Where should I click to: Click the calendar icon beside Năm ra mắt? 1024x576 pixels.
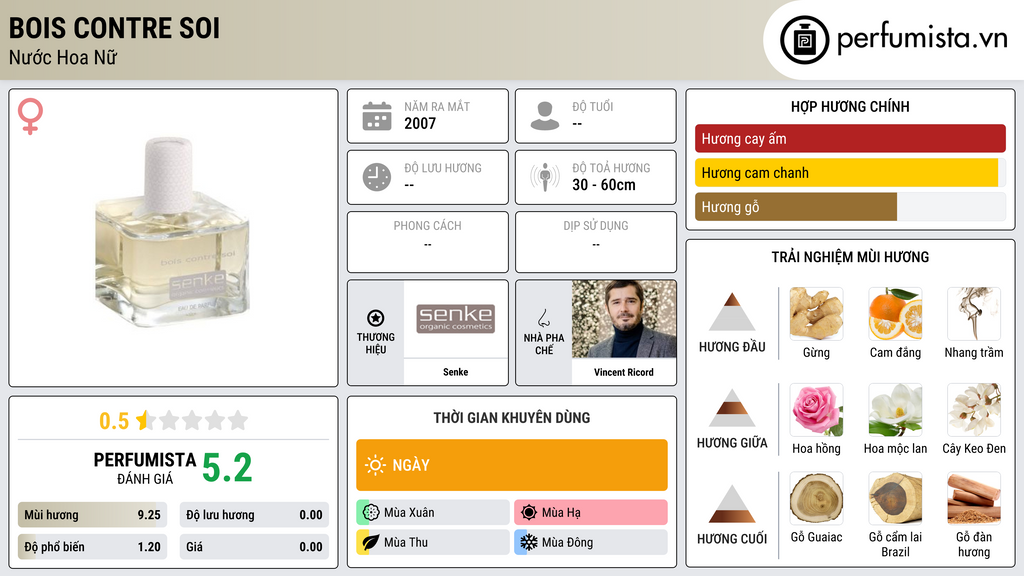377,116
